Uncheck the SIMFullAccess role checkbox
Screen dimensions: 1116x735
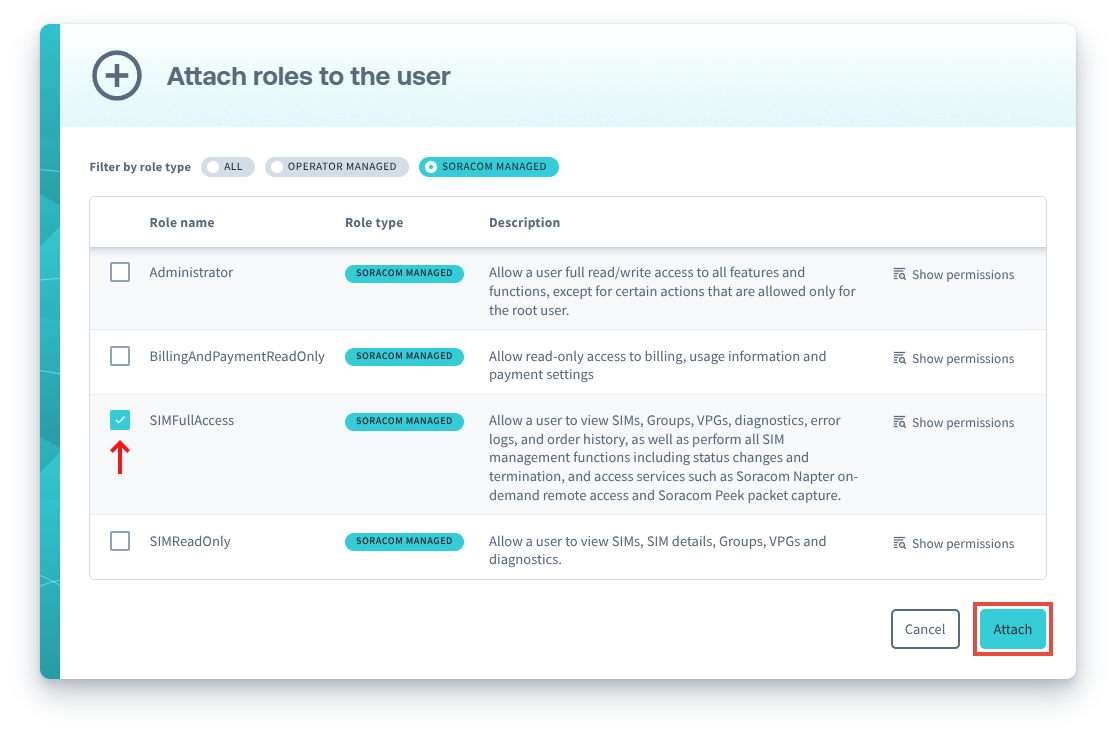click(120, 420)
